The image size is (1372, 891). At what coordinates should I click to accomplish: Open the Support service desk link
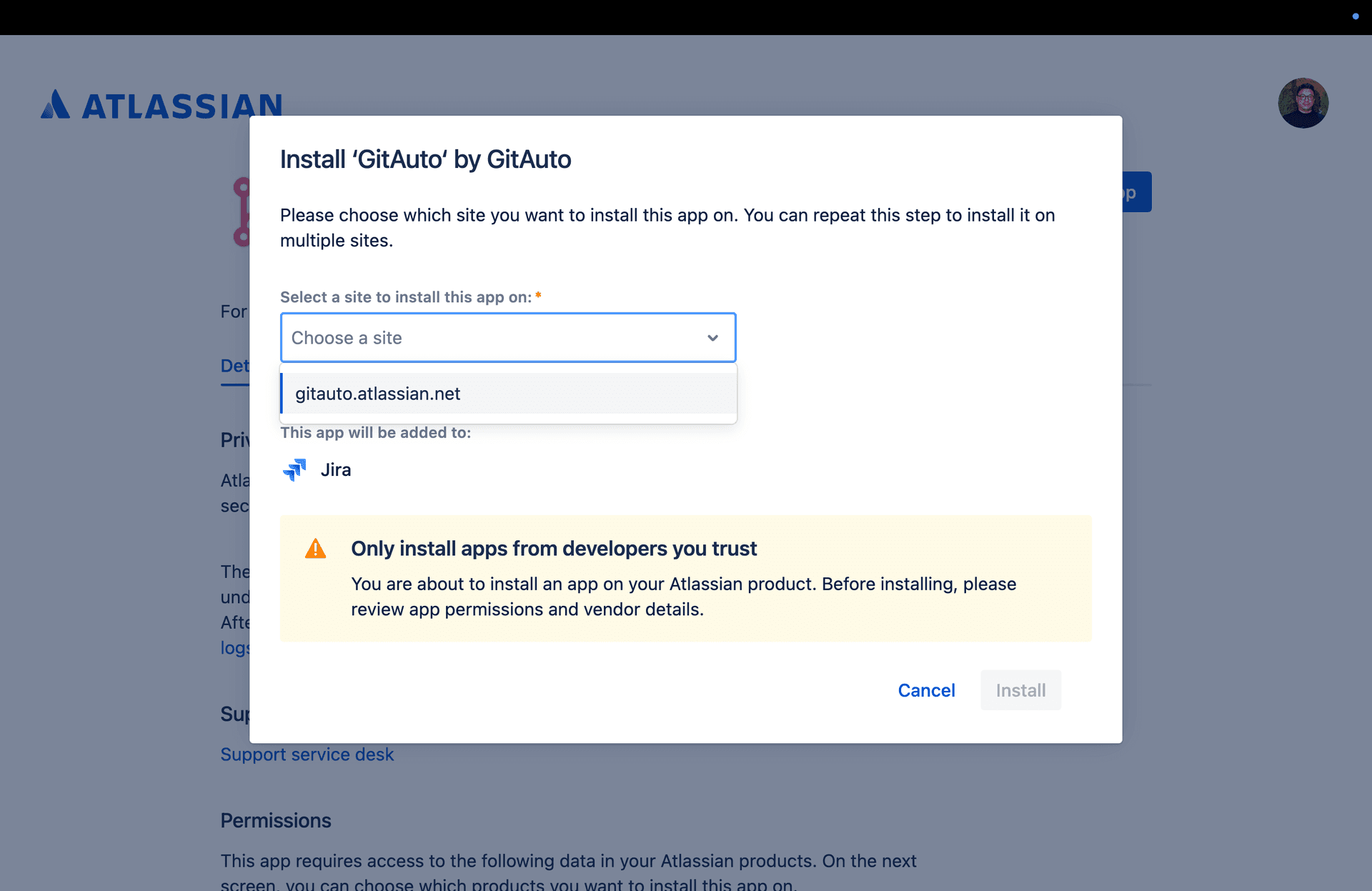click(307, 754)
